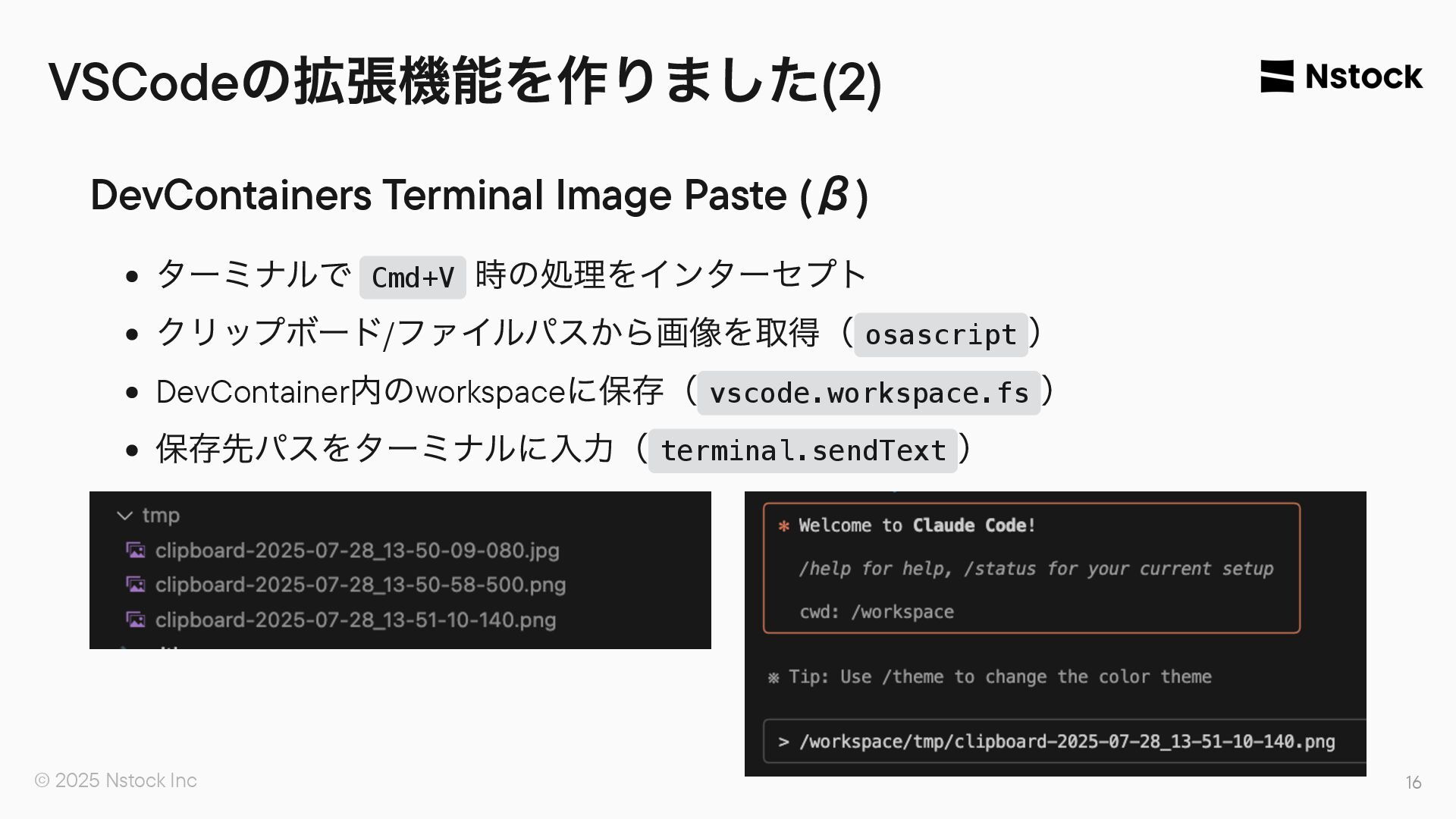Image resolution: width=1456 pixels, height=819 pixels.
Task: Click the © 2025 Nstock Inc footer
Action: point(116,780)
